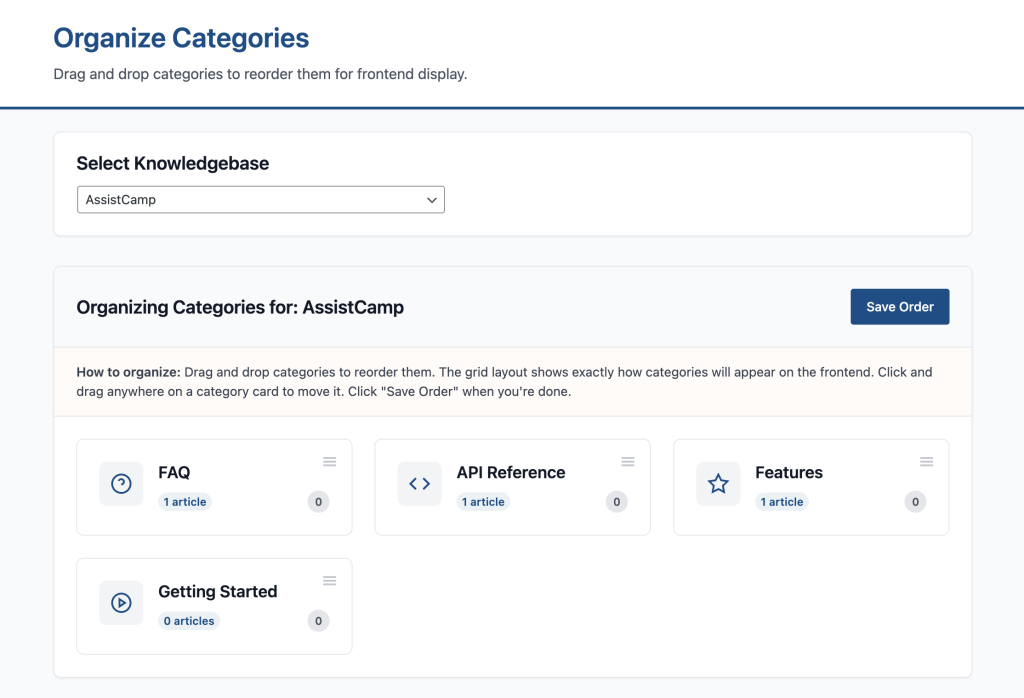This screenshot has height=698, width=1024.
Task: Click the count badge on FAQ card
Action: tap(318, 502)
